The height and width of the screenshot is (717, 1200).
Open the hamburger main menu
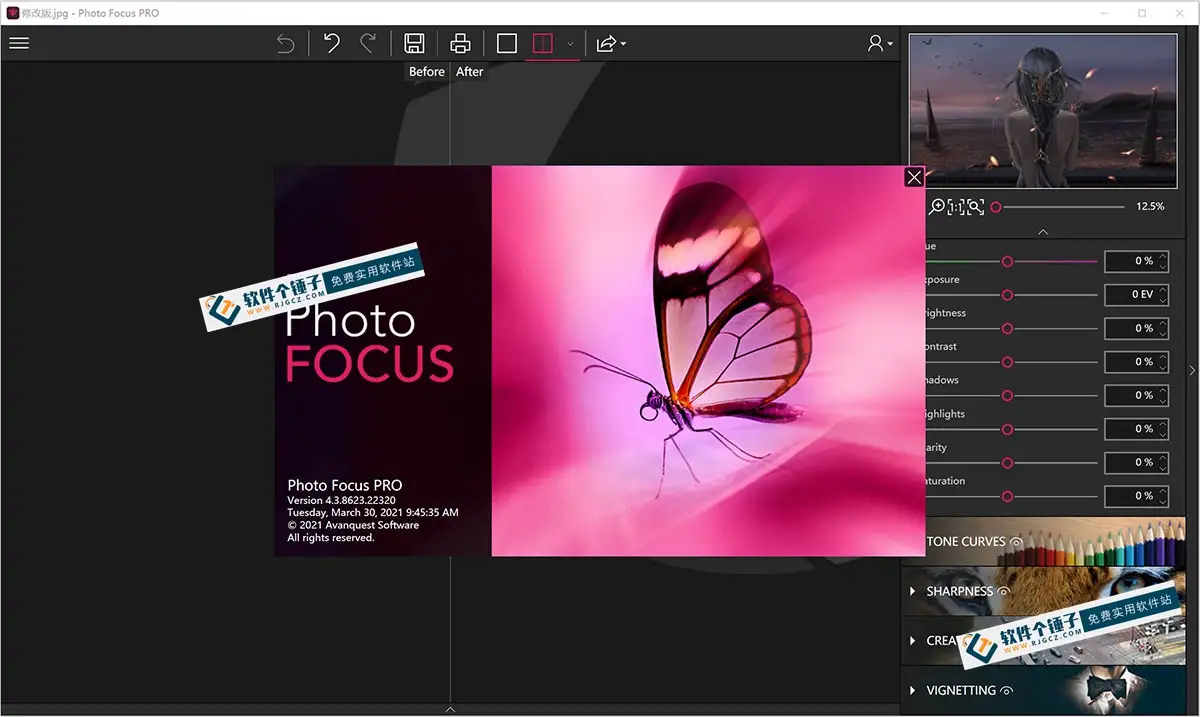pos(19,43)
